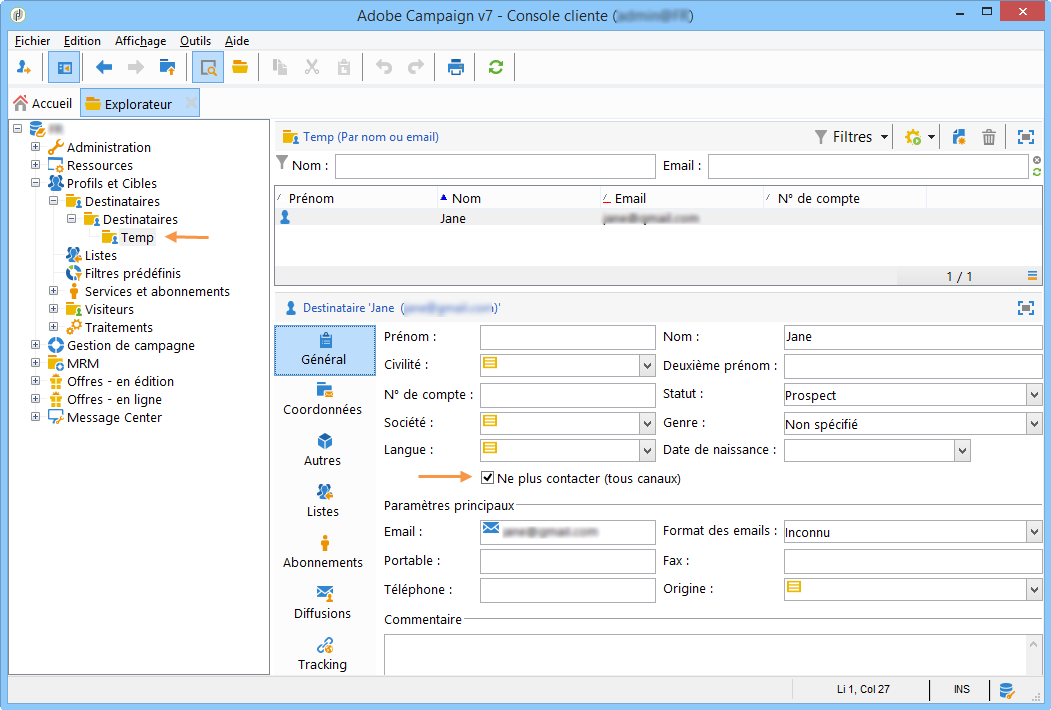Maximize the recipient detail pane icon
Image resolution: width=1051 pixels, height=710 pixels.
1026,308
